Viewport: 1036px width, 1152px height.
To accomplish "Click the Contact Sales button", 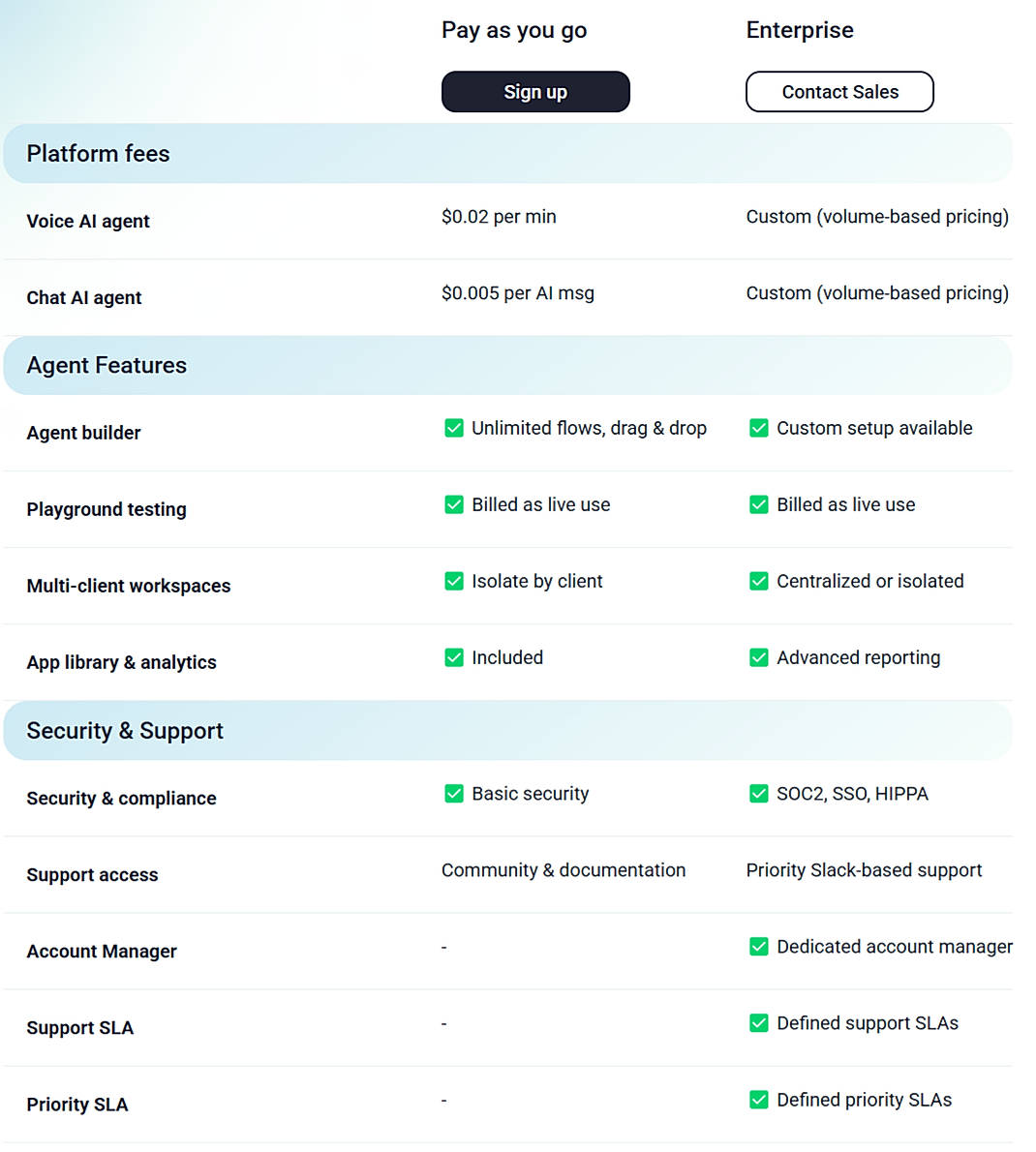I will [839, 92].
